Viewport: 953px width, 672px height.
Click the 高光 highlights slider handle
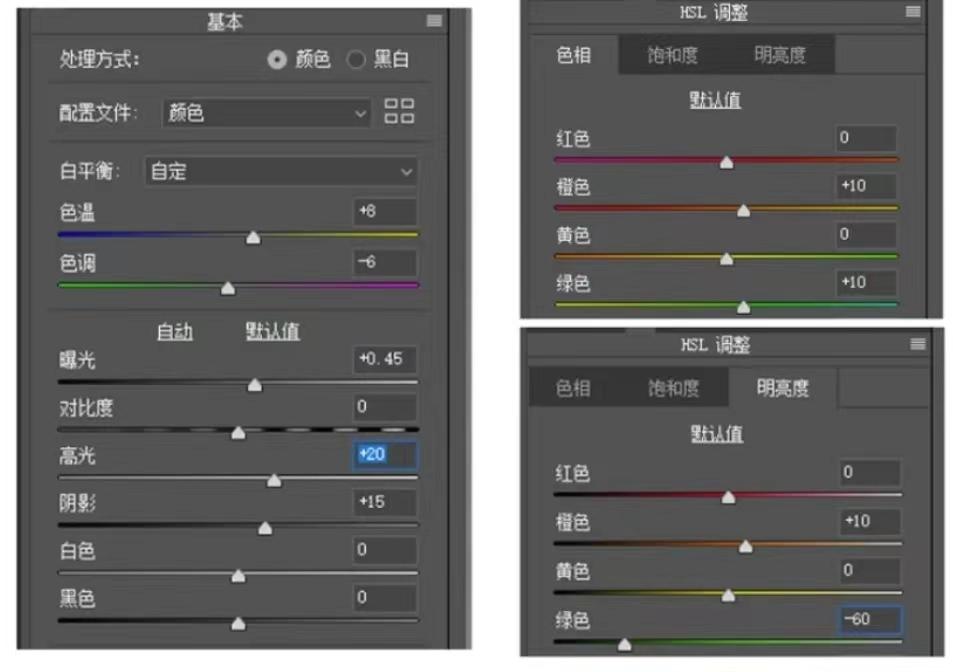click(274, 480)
